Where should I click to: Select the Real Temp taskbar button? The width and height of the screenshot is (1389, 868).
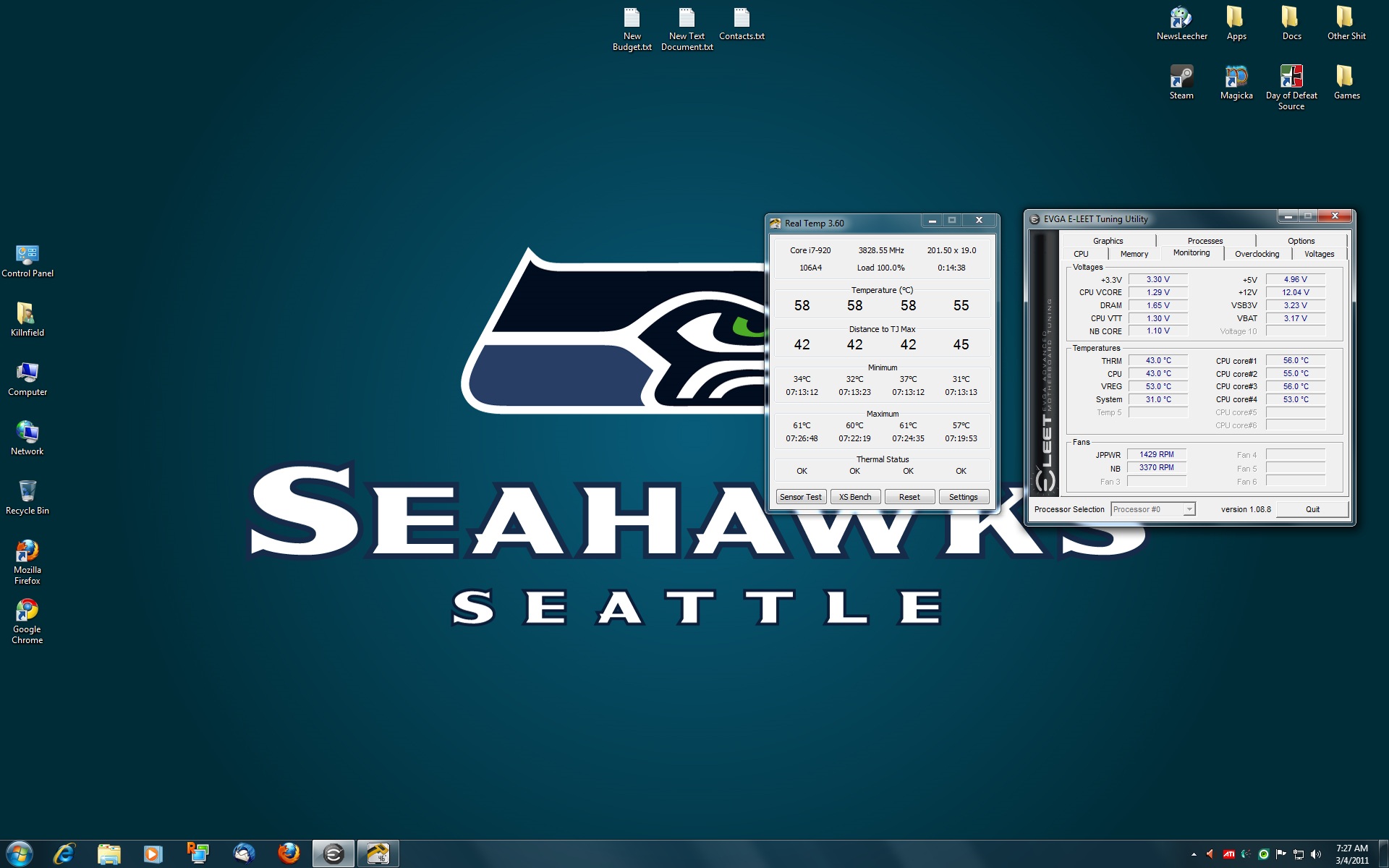click(378, 854)
